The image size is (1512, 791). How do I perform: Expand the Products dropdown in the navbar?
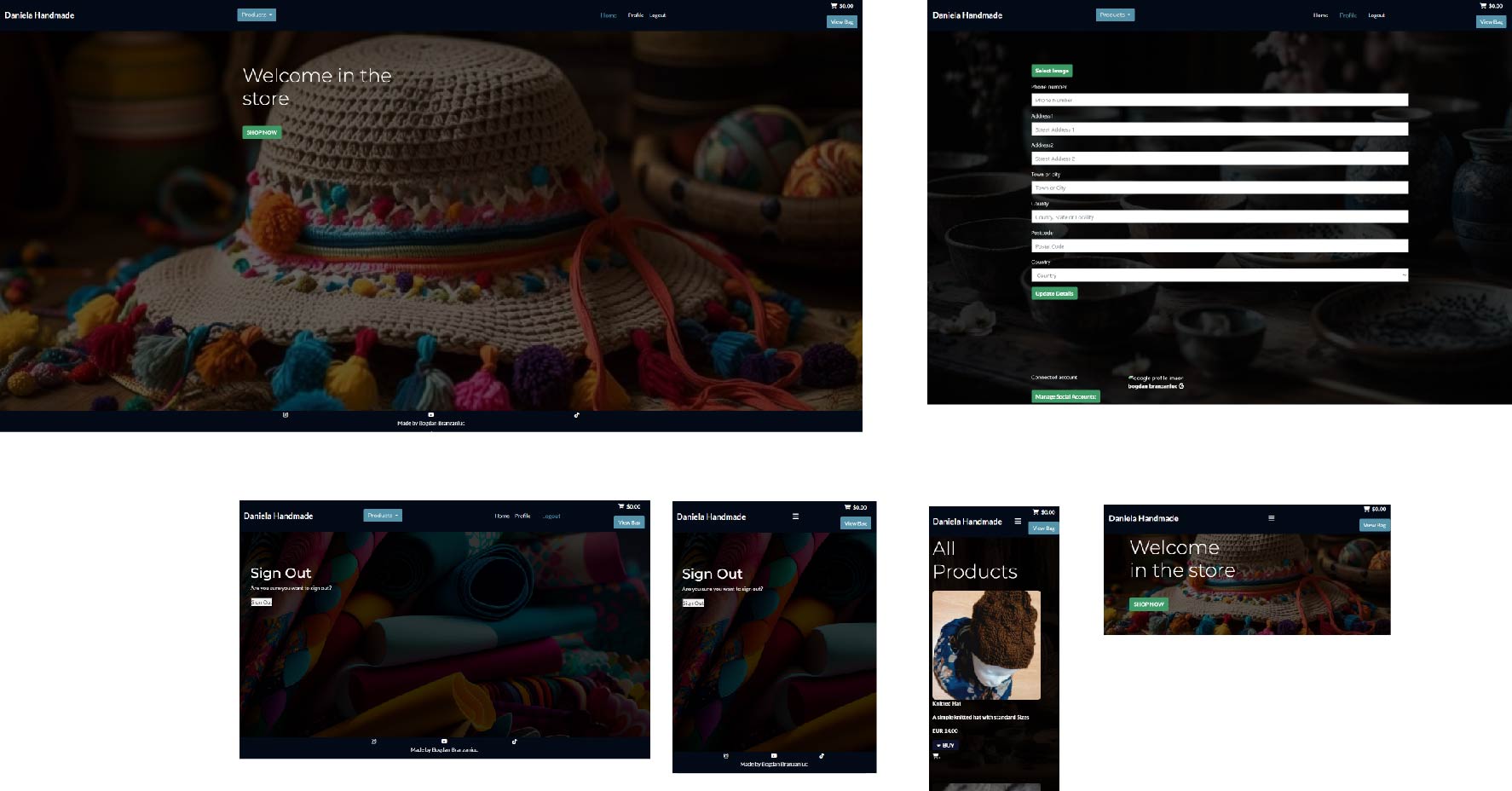(258, 14)
